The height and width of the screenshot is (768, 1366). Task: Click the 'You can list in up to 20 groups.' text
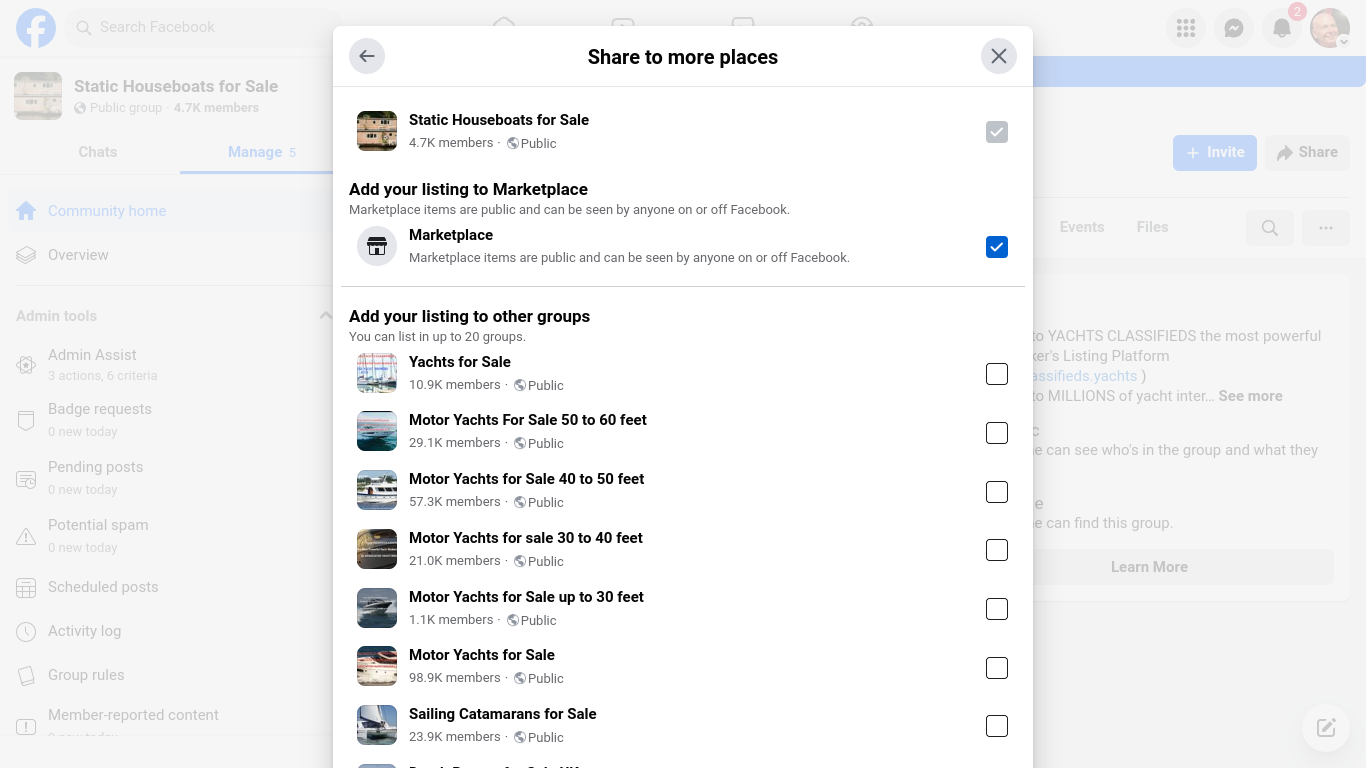pos(437,337)
